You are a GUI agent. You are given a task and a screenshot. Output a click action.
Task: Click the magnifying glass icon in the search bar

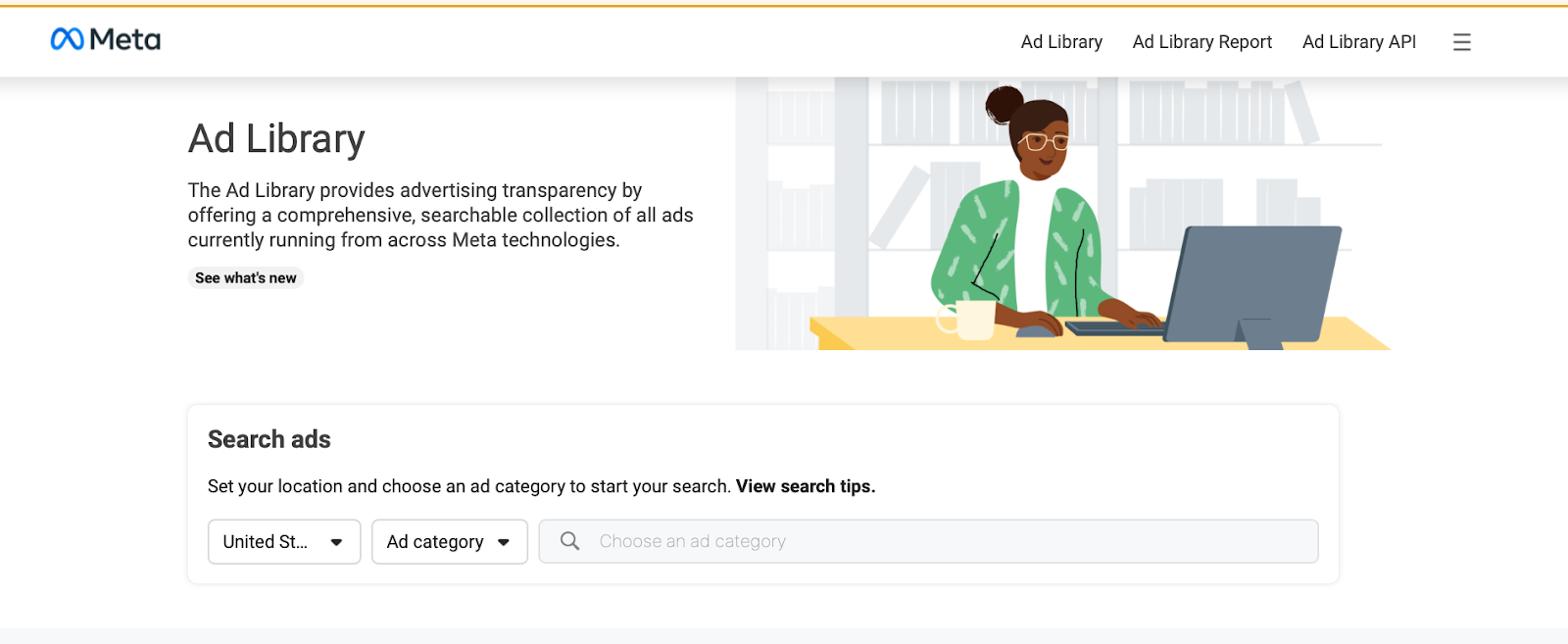tap(569, 540)
